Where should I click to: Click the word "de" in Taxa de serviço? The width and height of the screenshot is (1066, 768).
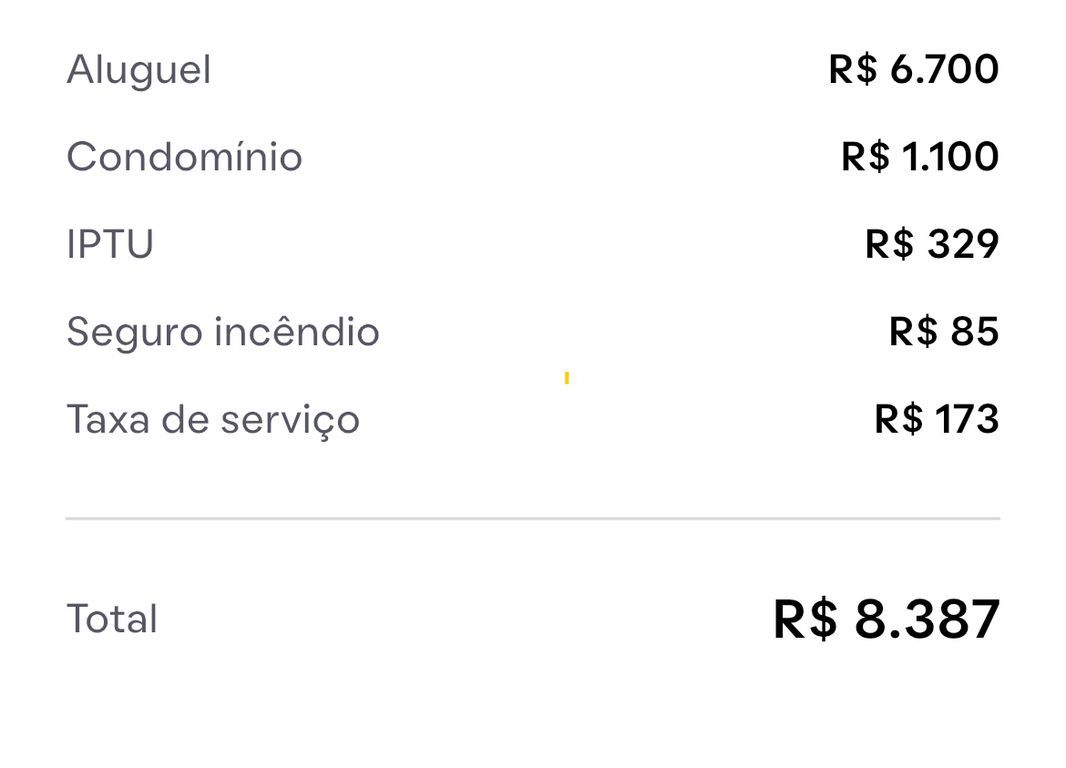185,419
